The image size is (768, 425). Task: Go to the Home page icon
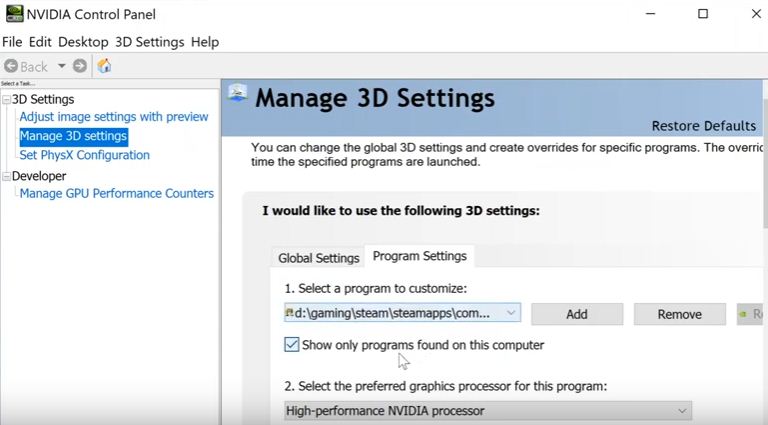click(104, 66)
